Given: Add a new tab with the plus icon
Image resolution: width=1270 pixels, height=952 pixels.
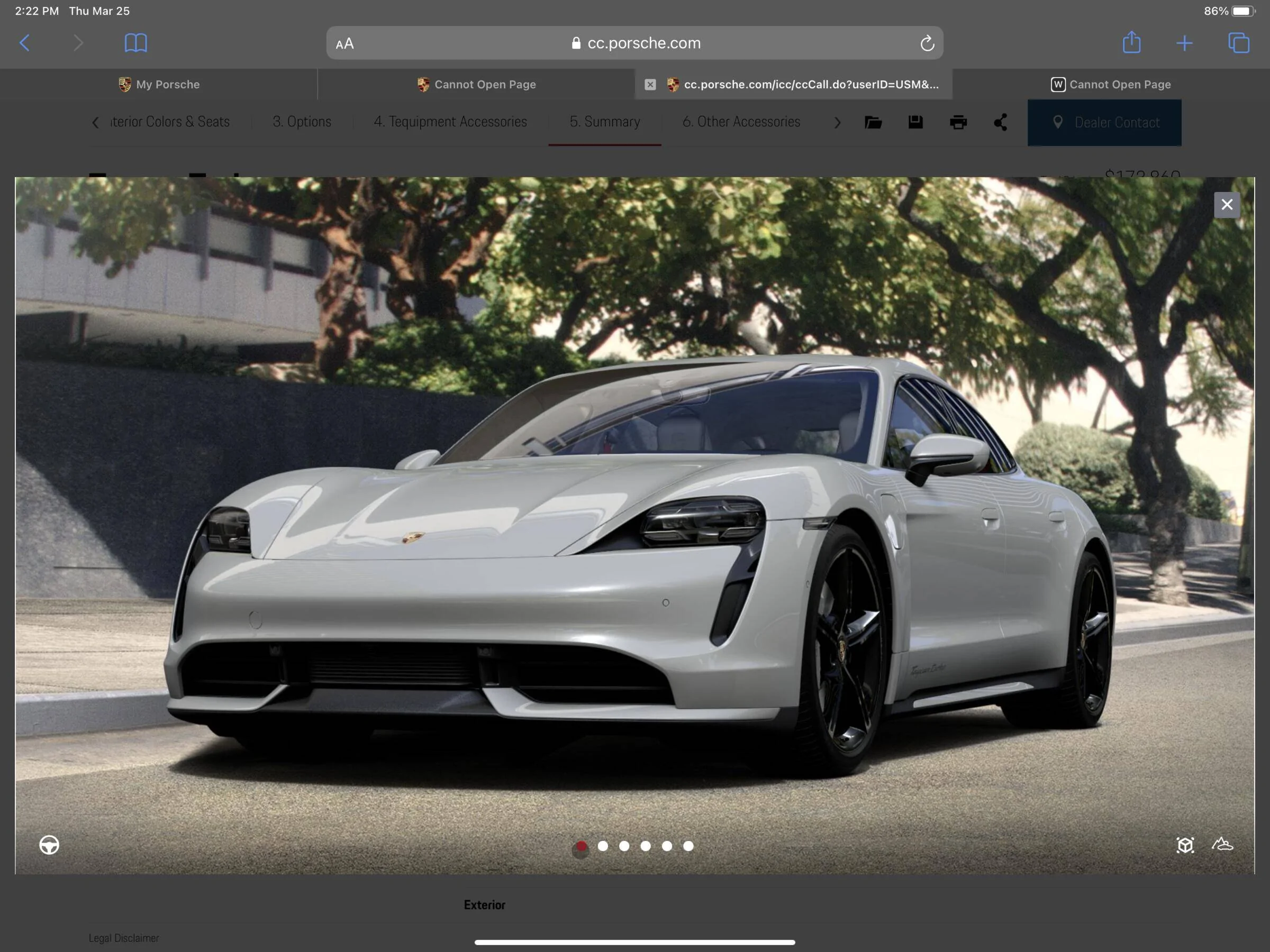Looking at the screenshot, I should point(1184,43).
